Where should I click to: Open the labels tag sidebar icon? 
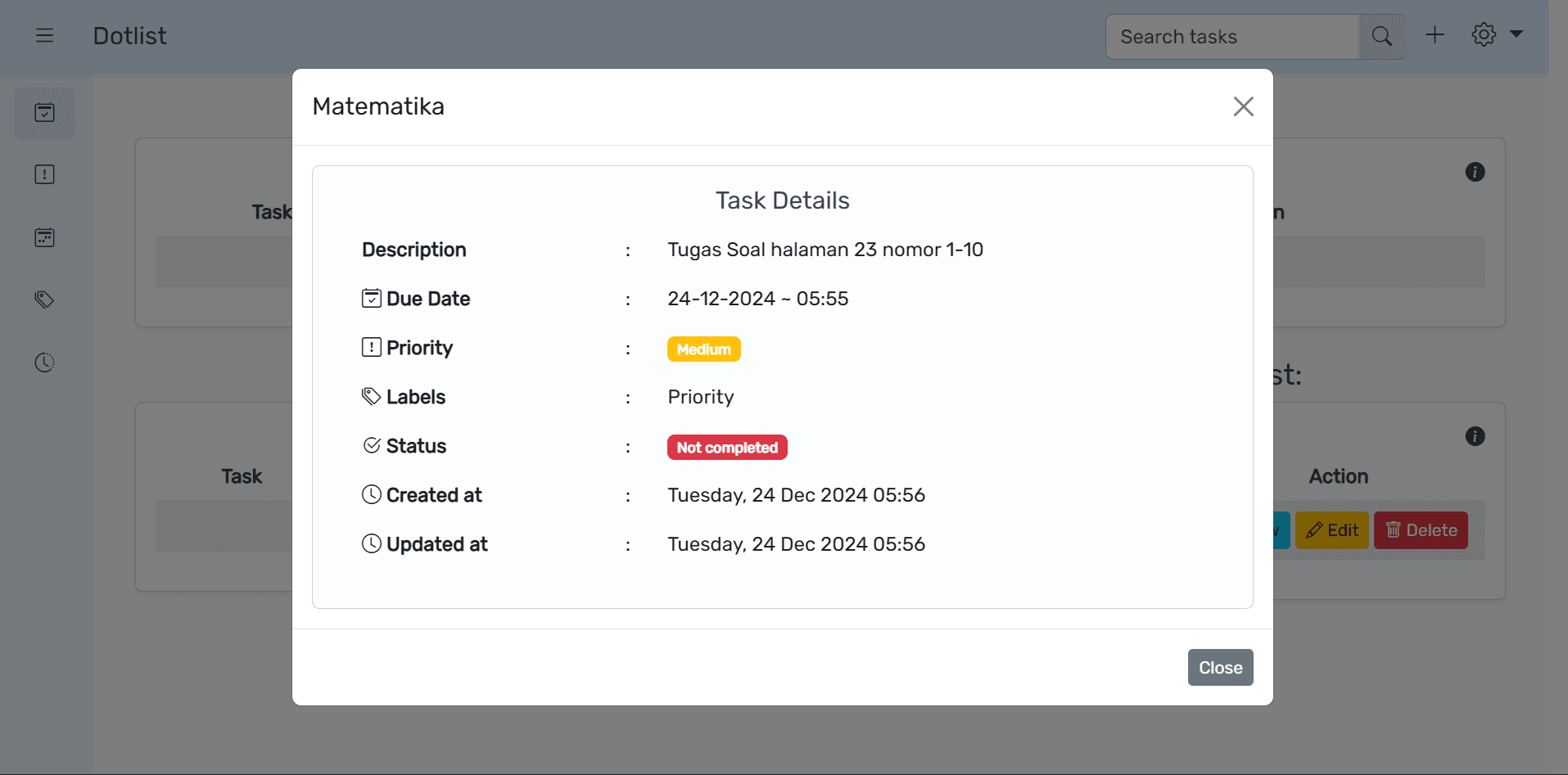coord(44,300)
